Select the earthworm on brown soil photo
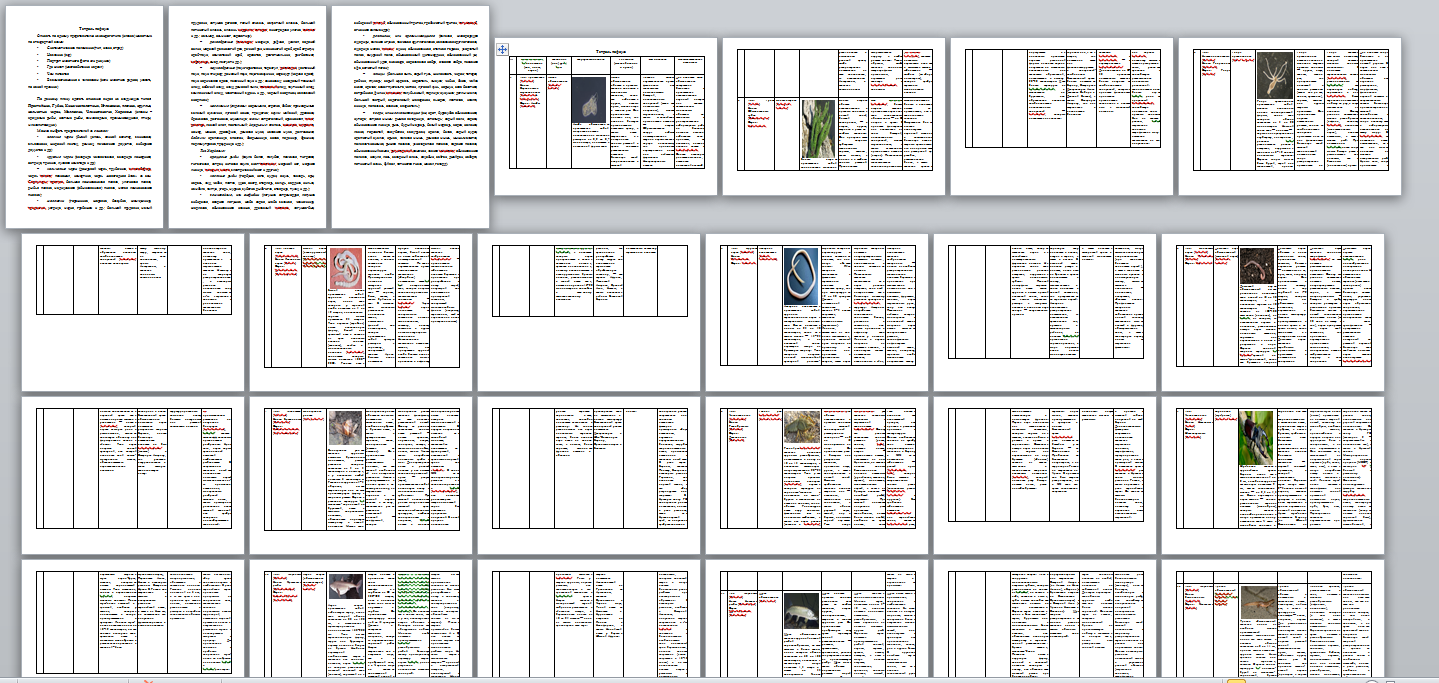This screenshot has height=683, width=1439. point(1256,264)
